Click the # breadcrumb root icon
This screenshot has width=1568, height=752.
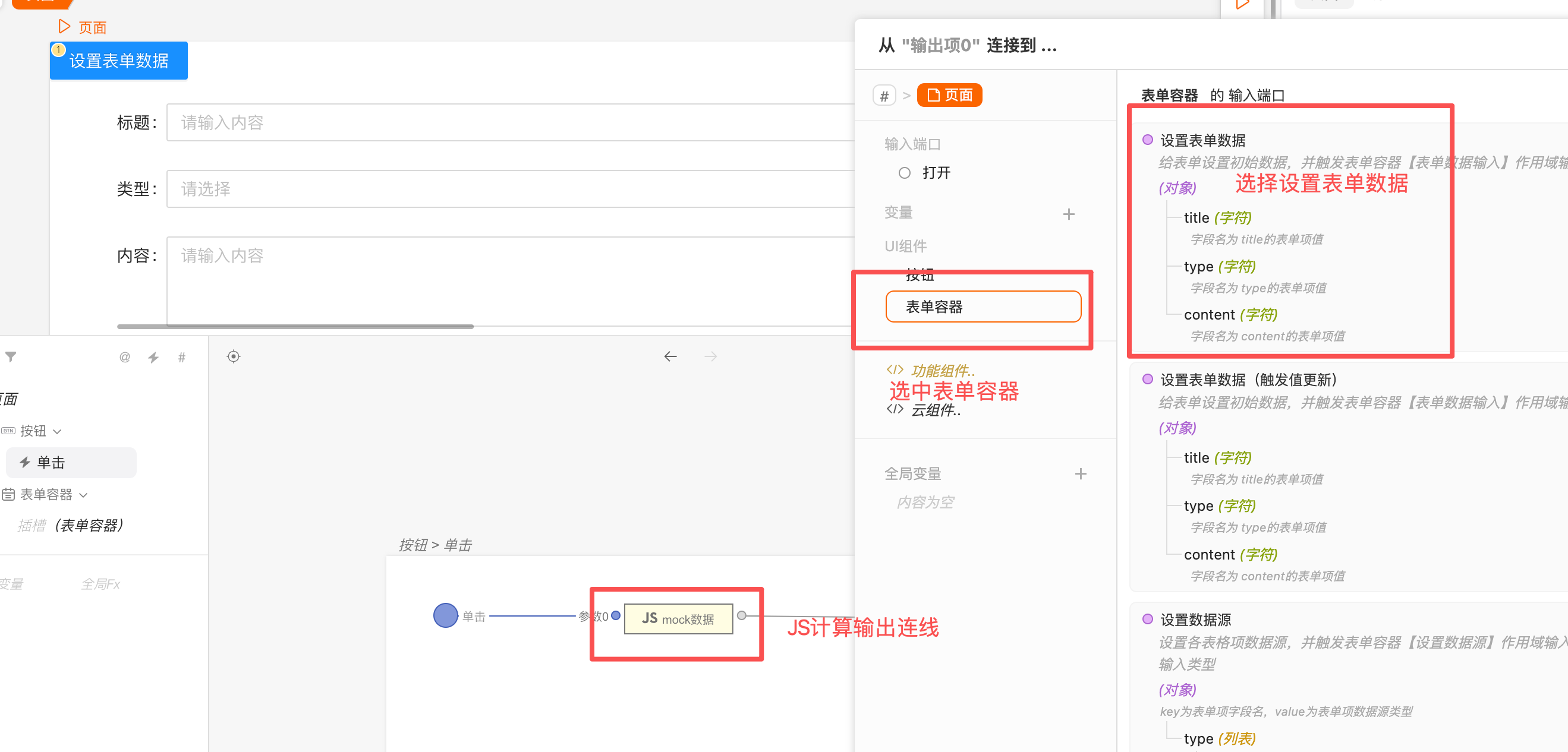[884, 96]
